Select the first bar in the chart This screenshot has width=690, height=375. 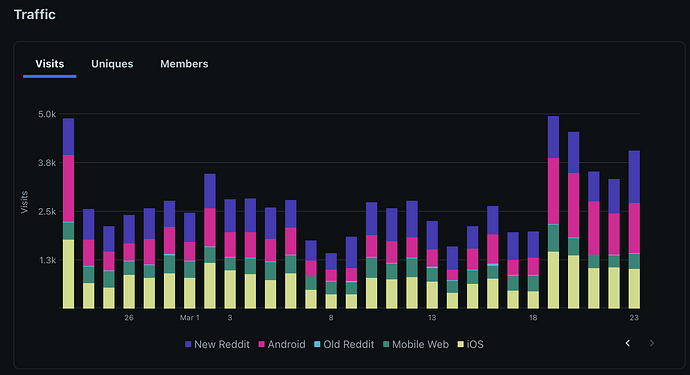click(69, 213)
